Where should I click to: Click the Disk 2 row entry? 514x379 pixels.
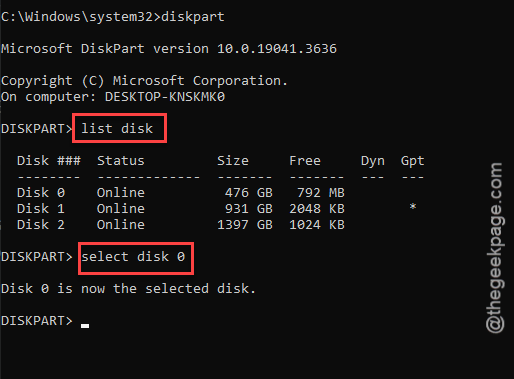[181, 225]
